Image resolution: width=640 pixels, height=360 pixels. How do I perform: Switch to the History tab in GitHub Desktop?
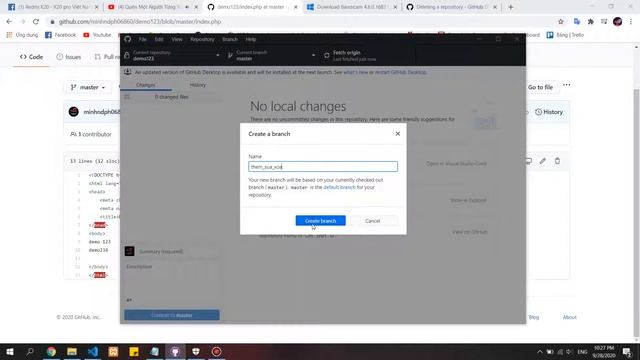click(198, 85)
